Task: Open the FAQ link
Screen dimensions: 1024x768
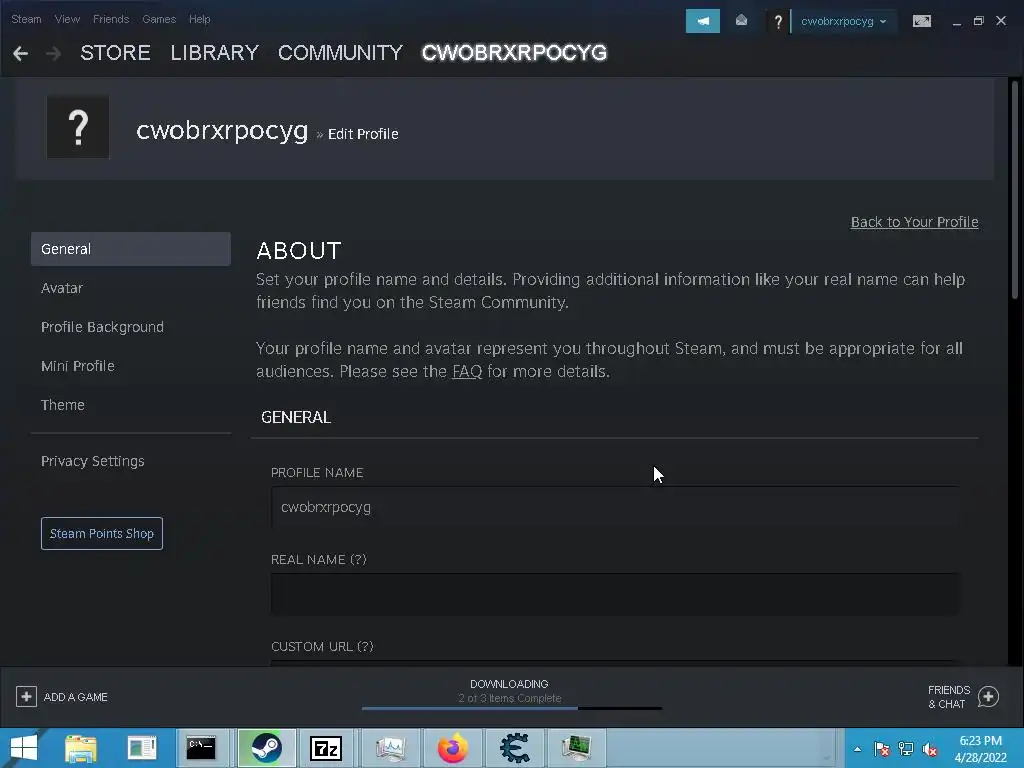Action: [x=467, y=372]
